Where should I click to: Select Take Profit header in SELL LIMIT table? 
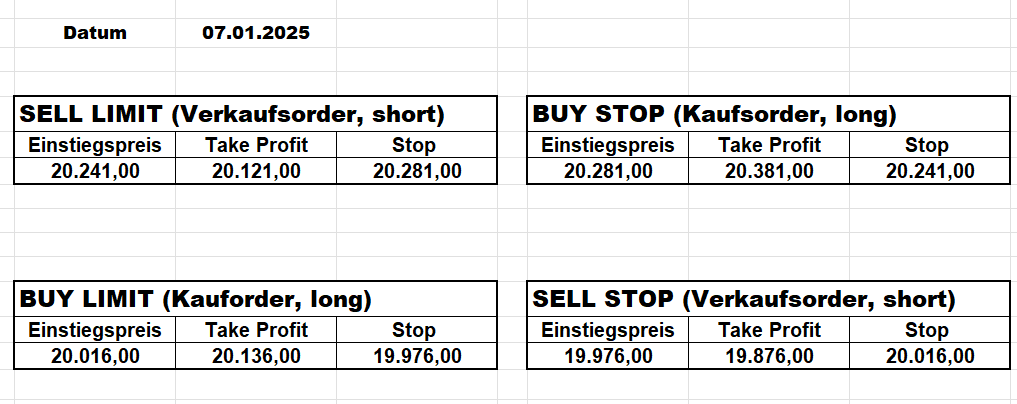point(256,145)
